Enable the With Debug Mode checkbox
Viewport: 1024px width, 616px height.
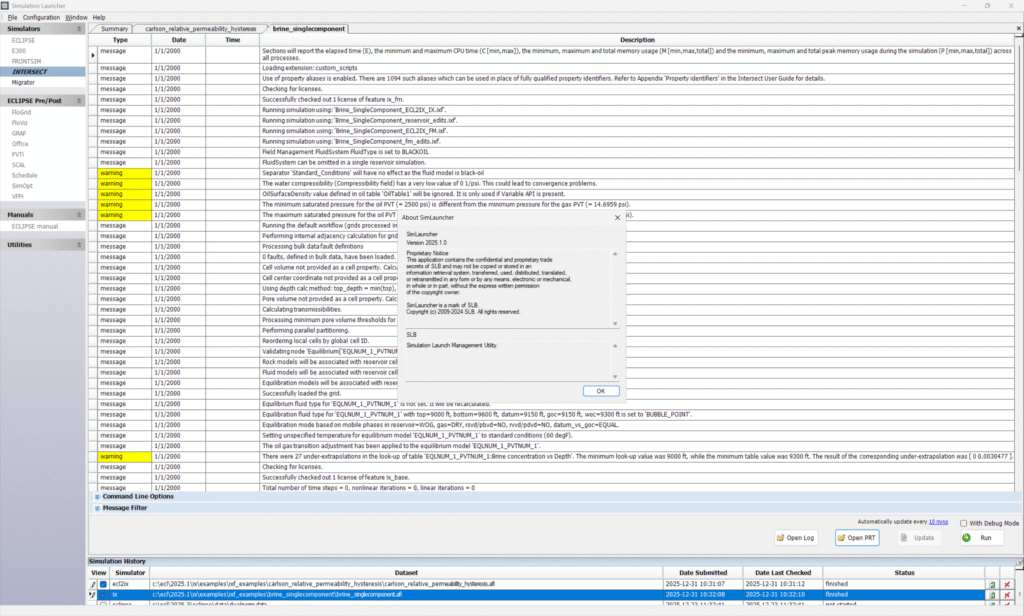click(962, 523)
